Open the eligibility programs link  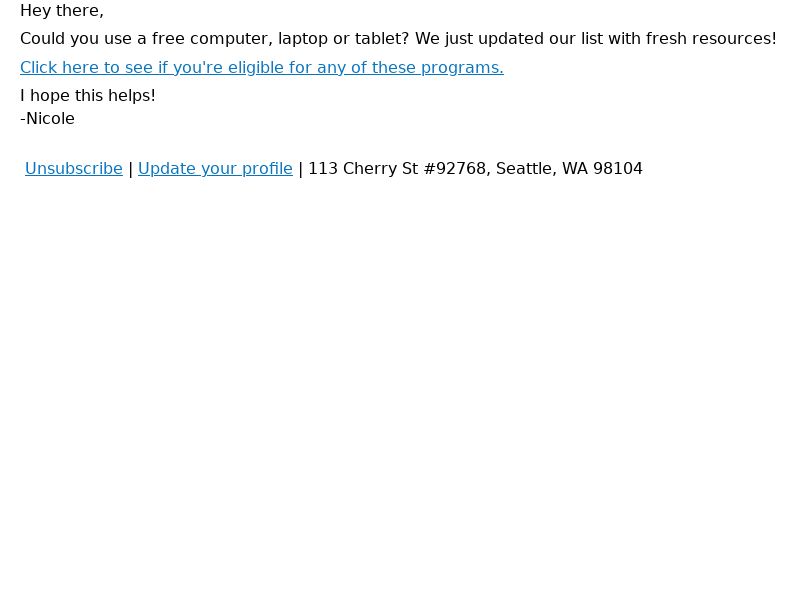(x=262, y=67)
